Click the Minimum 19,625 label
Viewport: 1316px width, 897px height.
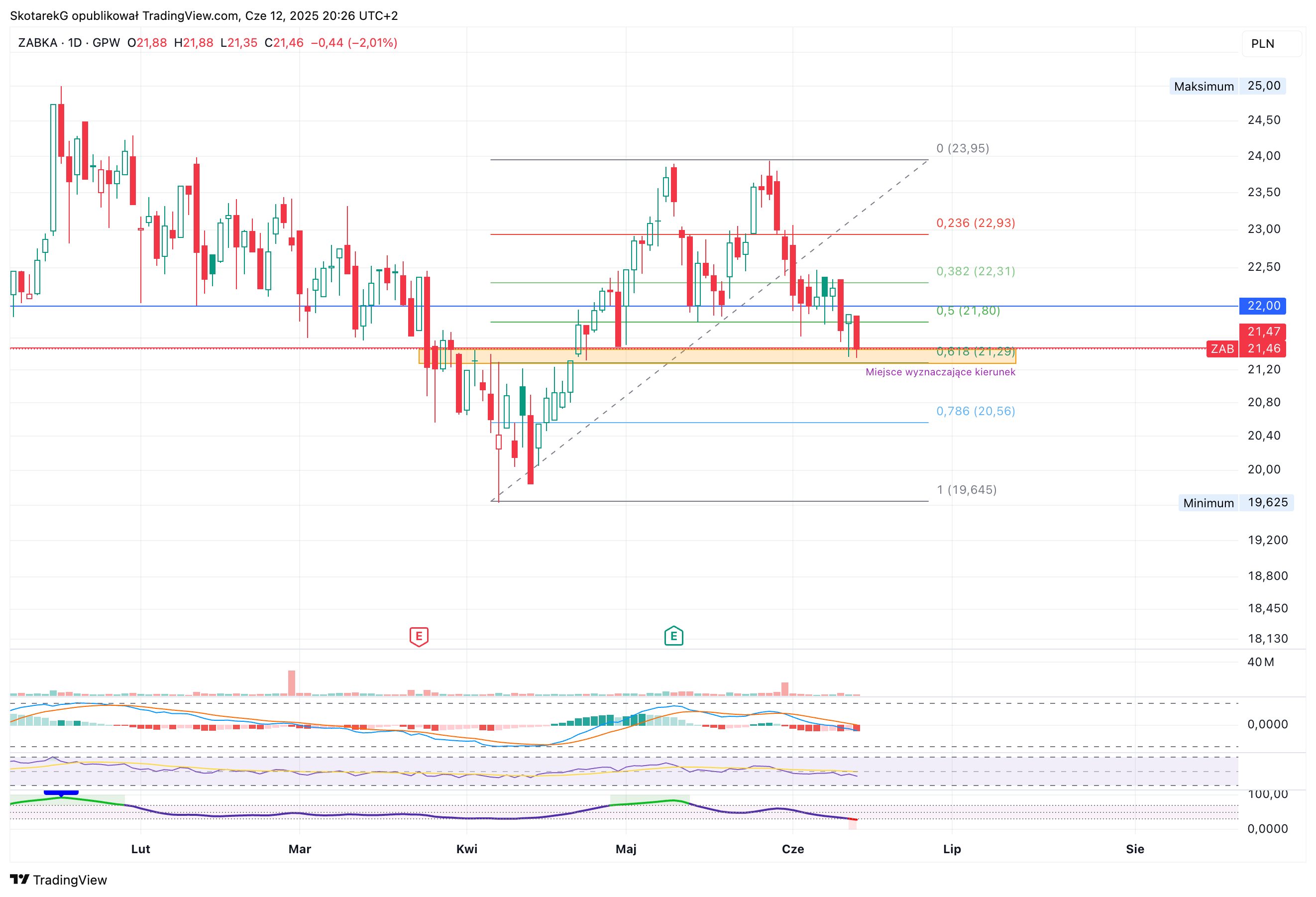pos(1236,502)
